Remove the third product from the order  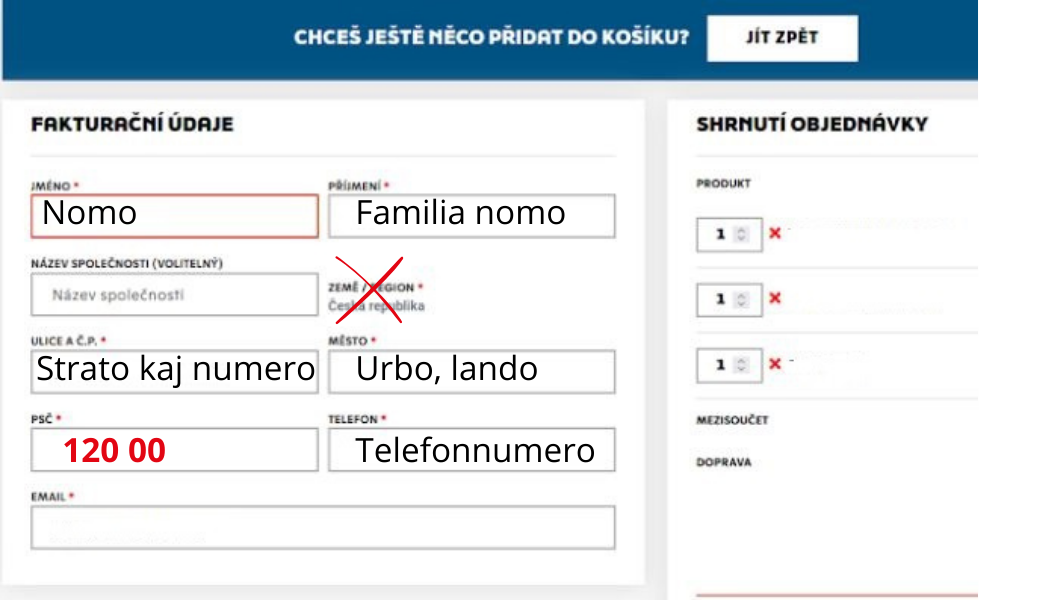click(774, 364)
